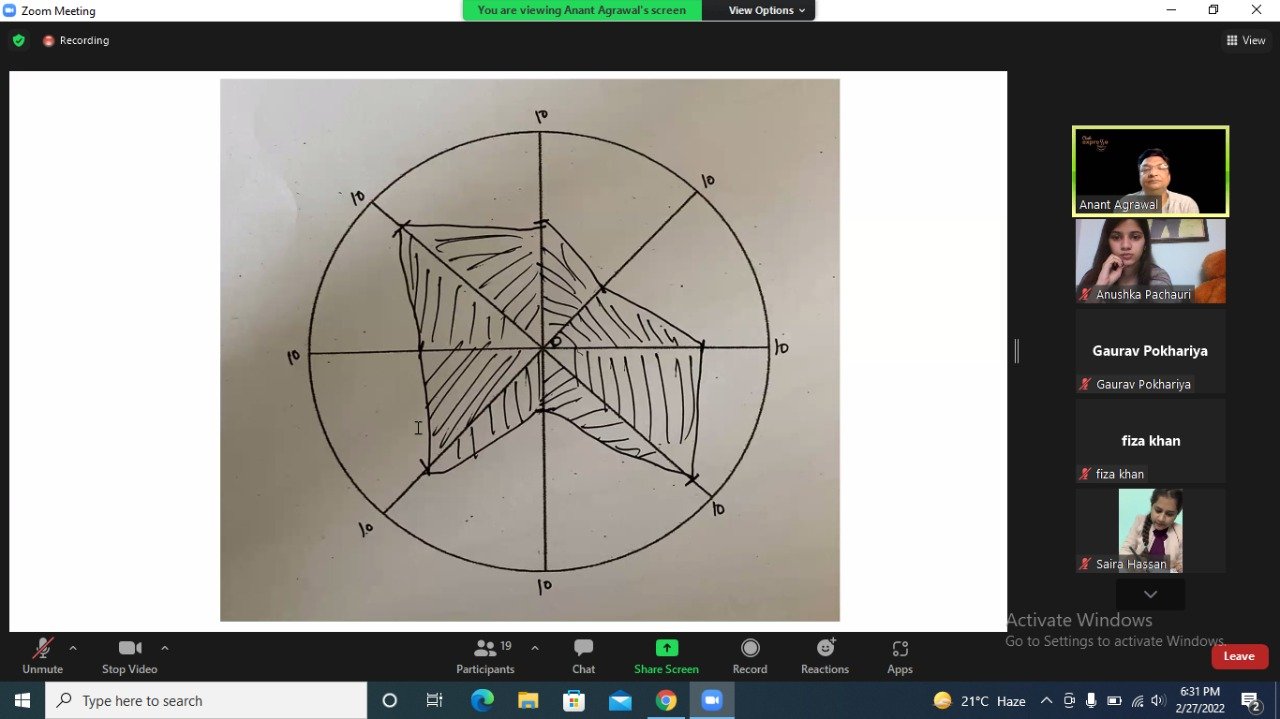Click fiza khan's muted microphone icon
Image resolution: width=1280 pixels, height=719 pixels.
click(1085, 474)
